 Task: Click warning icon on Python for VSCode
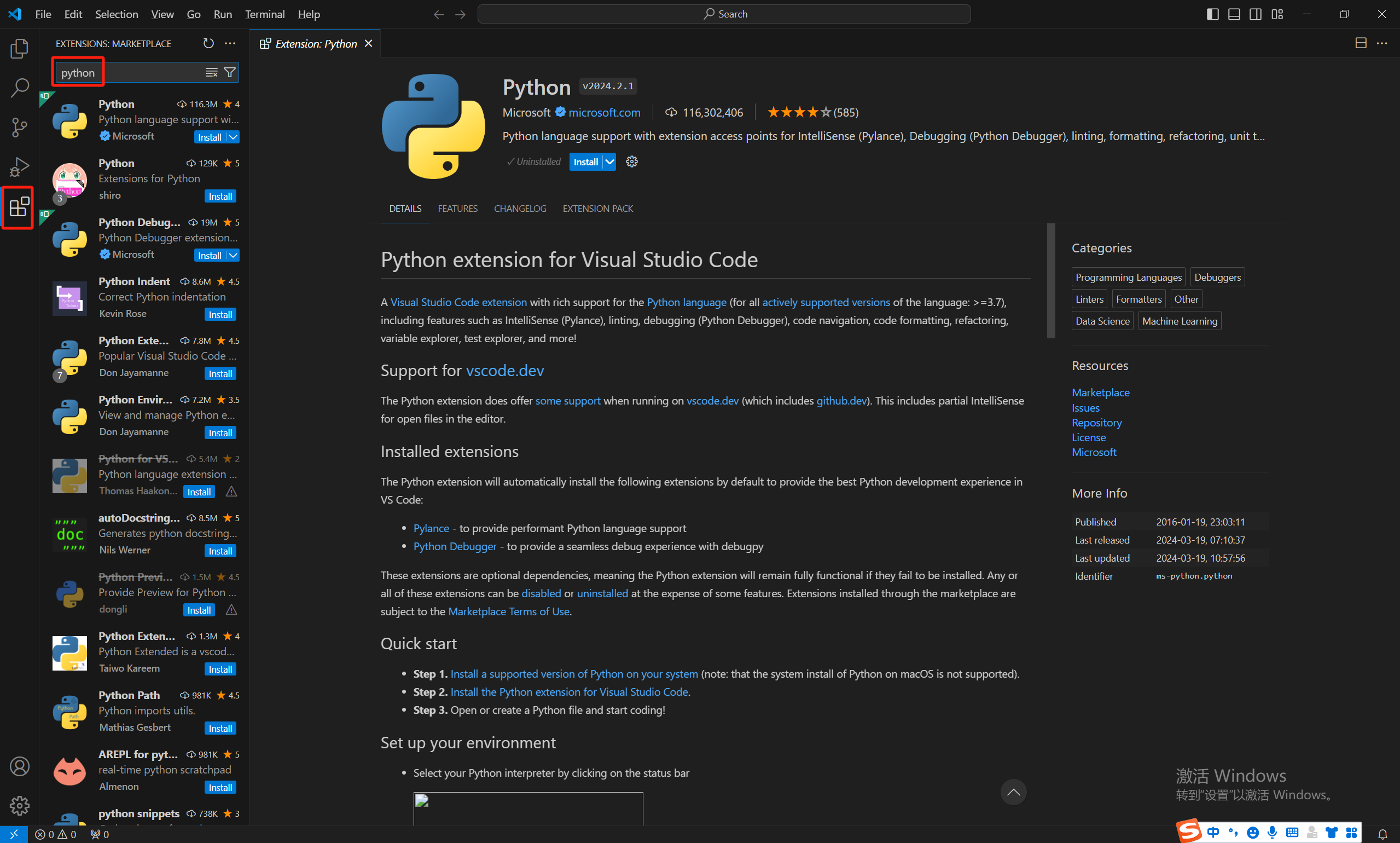click(231, 492)
